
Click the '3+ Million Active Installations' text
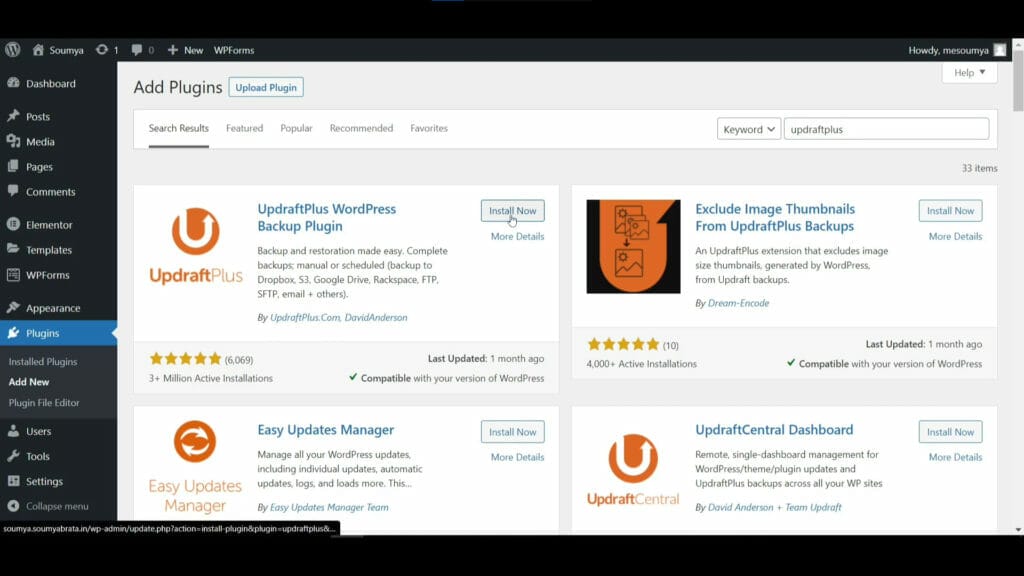pos(210,377)
